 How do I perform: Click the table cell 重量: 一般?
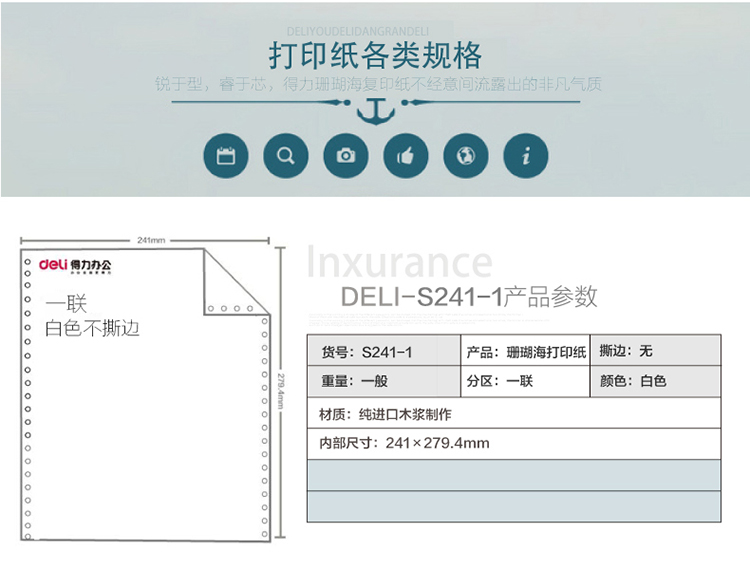(384, 381)
